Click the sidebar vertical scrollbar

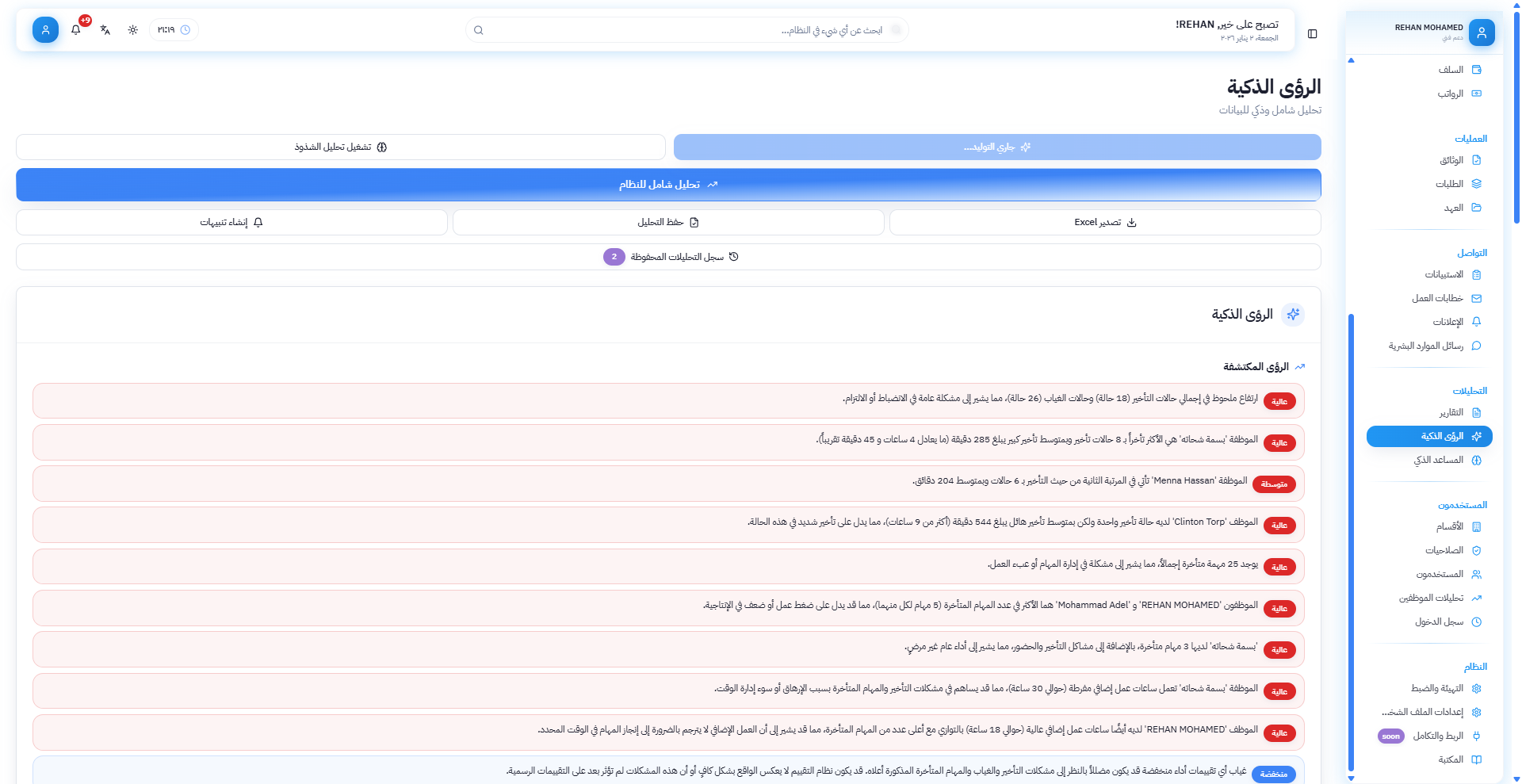[x=1351, y=539]
